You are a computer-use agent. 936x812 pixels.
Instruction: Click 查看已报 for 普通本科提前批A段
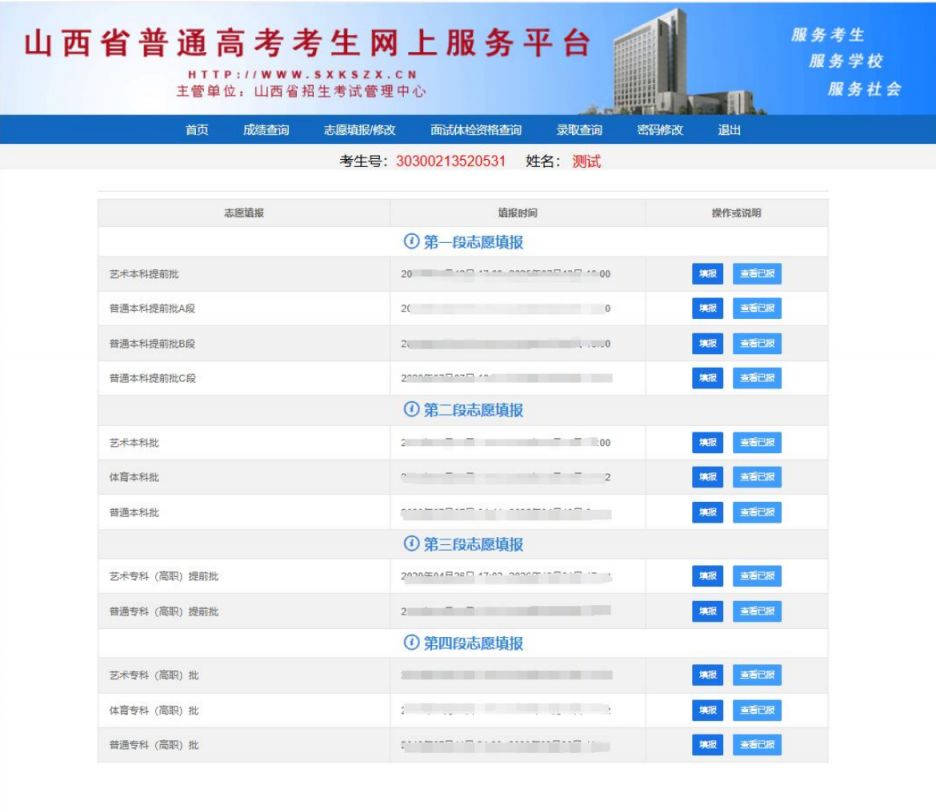(757, 308)
